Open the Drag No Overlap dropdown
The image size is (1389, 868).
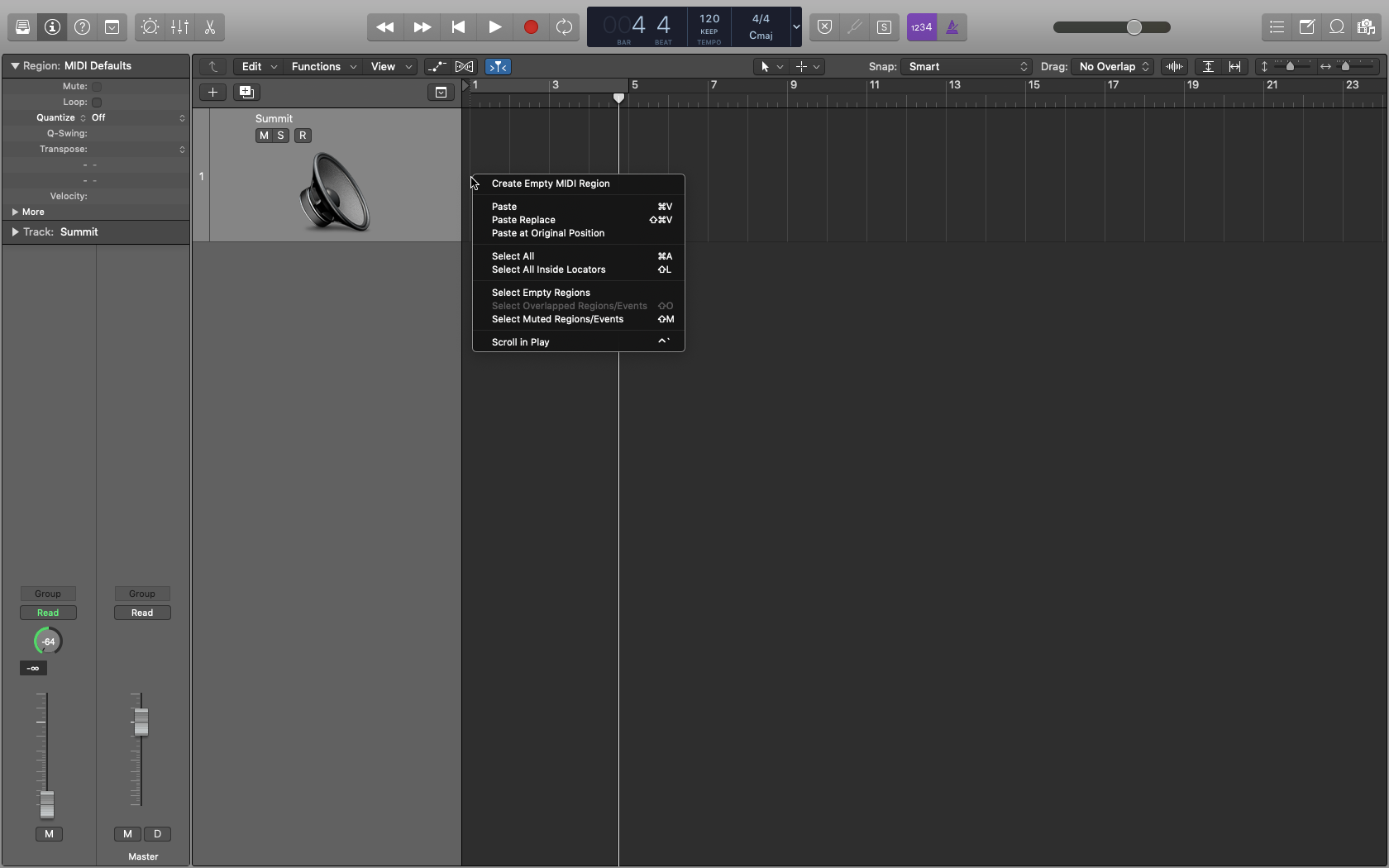click(x=1113, y=66)
